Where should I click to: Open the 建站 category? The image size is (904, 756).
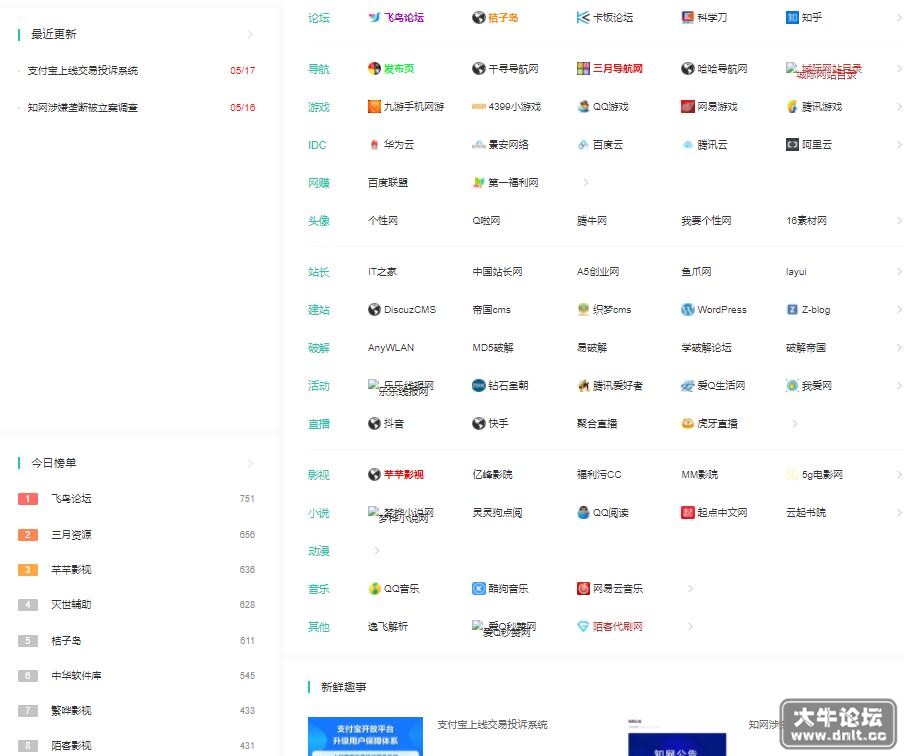click(319, 310)
